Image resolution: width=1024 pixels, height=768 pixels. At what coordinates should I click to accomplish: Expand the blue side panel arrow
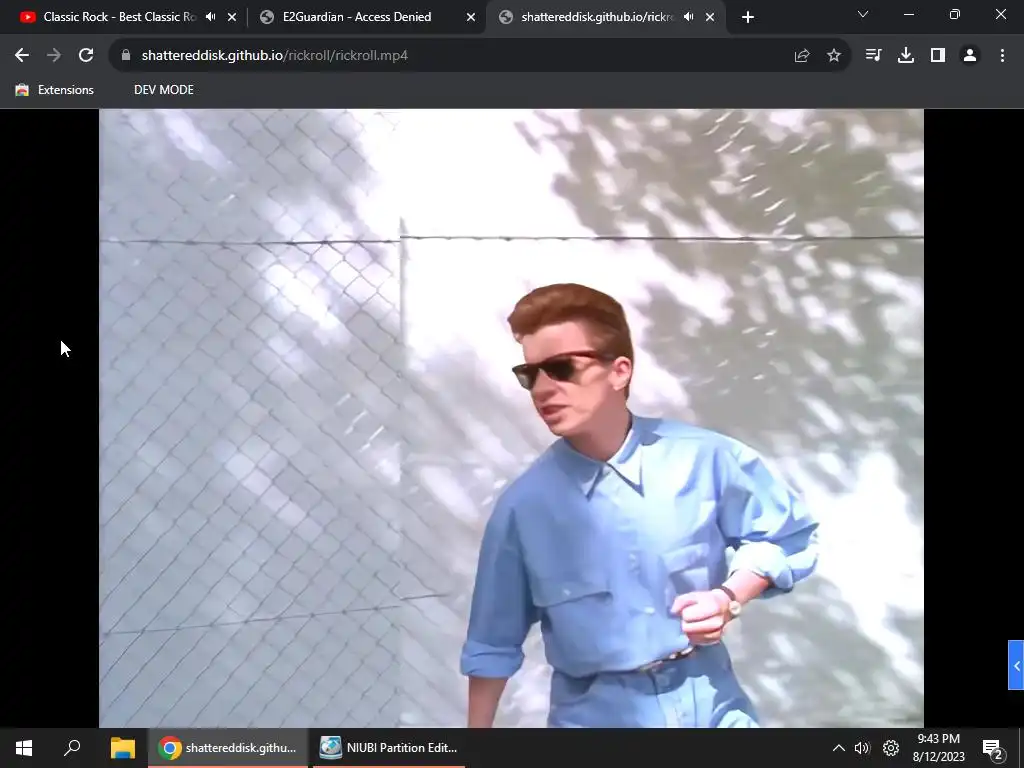[x=1016, y=665]
